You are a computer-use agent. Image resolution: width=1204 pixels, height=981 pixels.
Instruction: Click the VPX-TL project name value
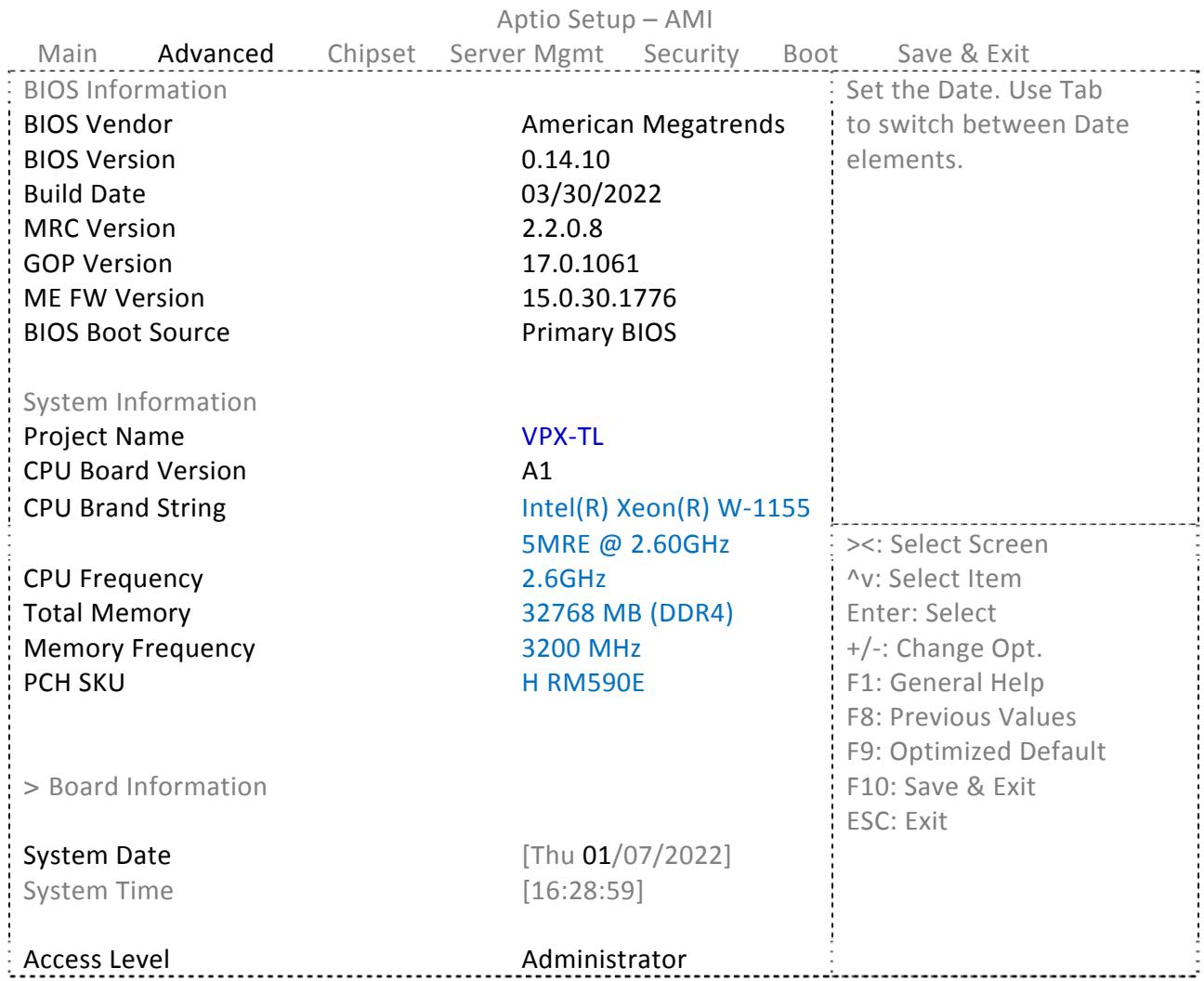563,436
